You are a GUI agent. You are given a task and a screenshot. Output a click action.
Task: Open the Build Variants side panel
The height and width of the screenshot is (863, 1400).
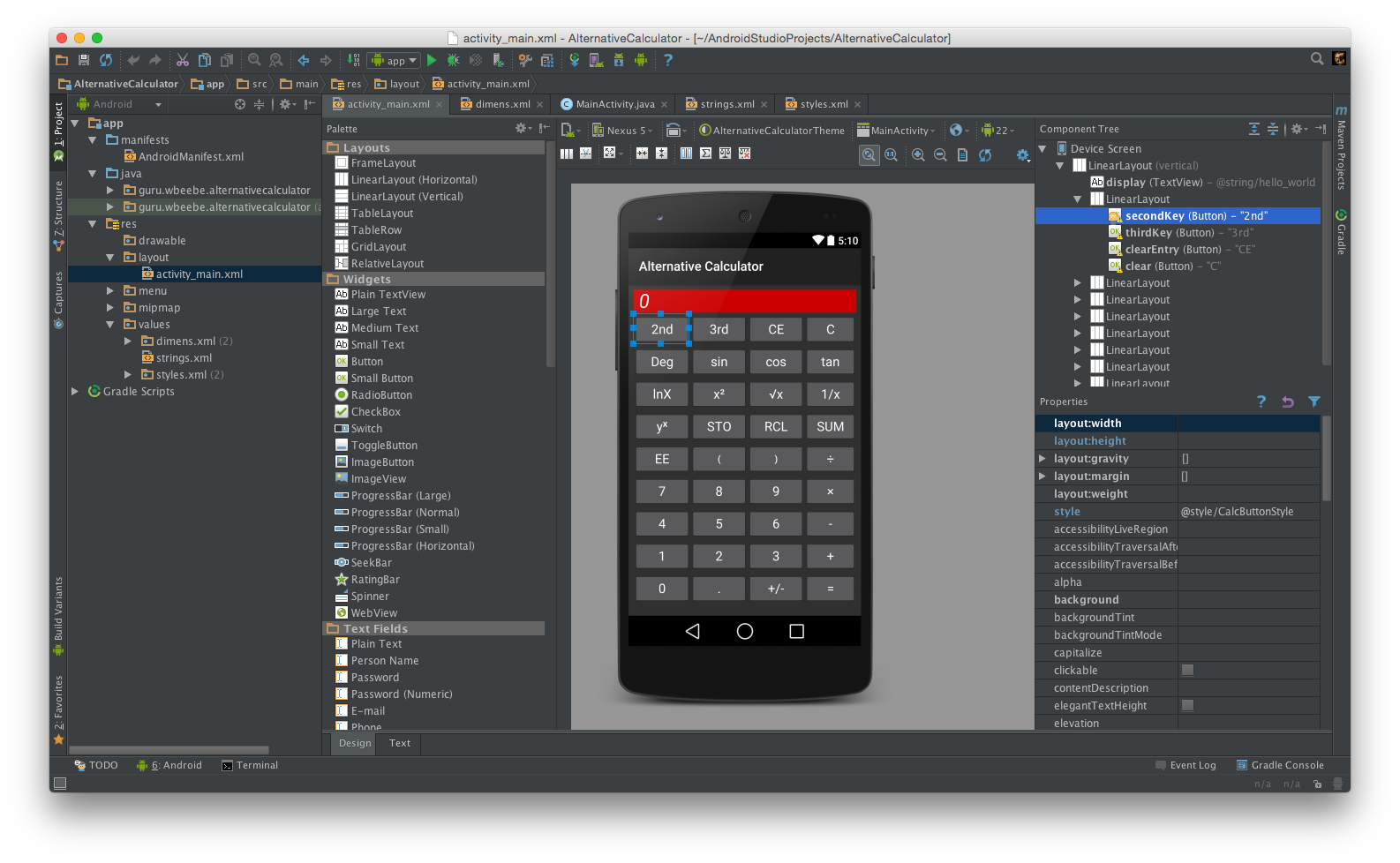(58, 616)
